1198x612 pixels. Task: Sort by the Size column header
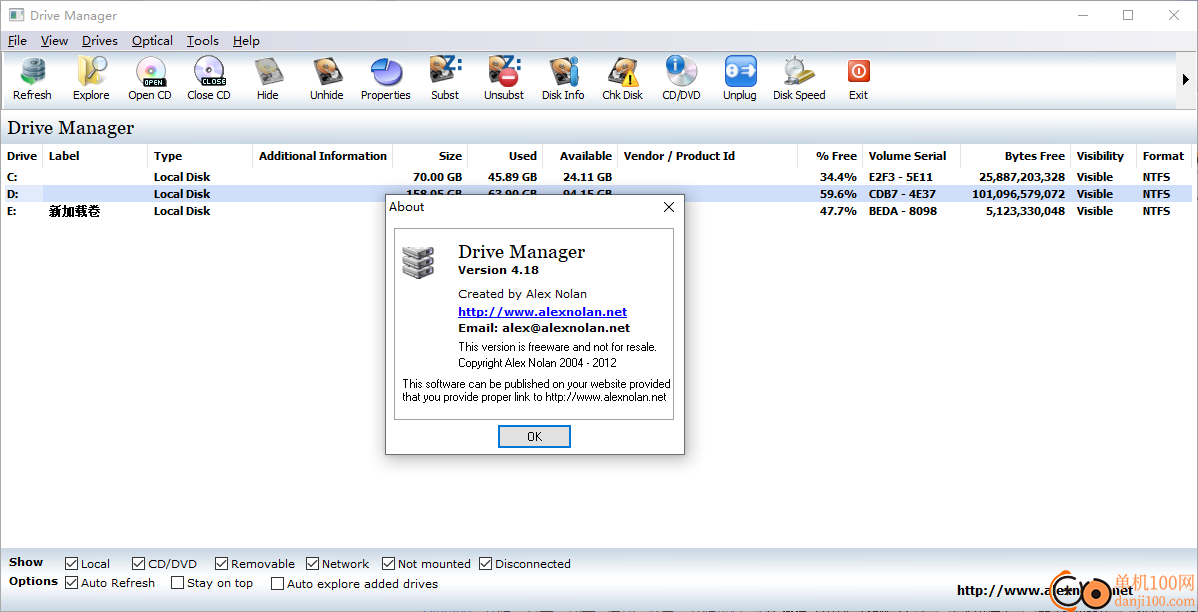(x=430, y=156)
